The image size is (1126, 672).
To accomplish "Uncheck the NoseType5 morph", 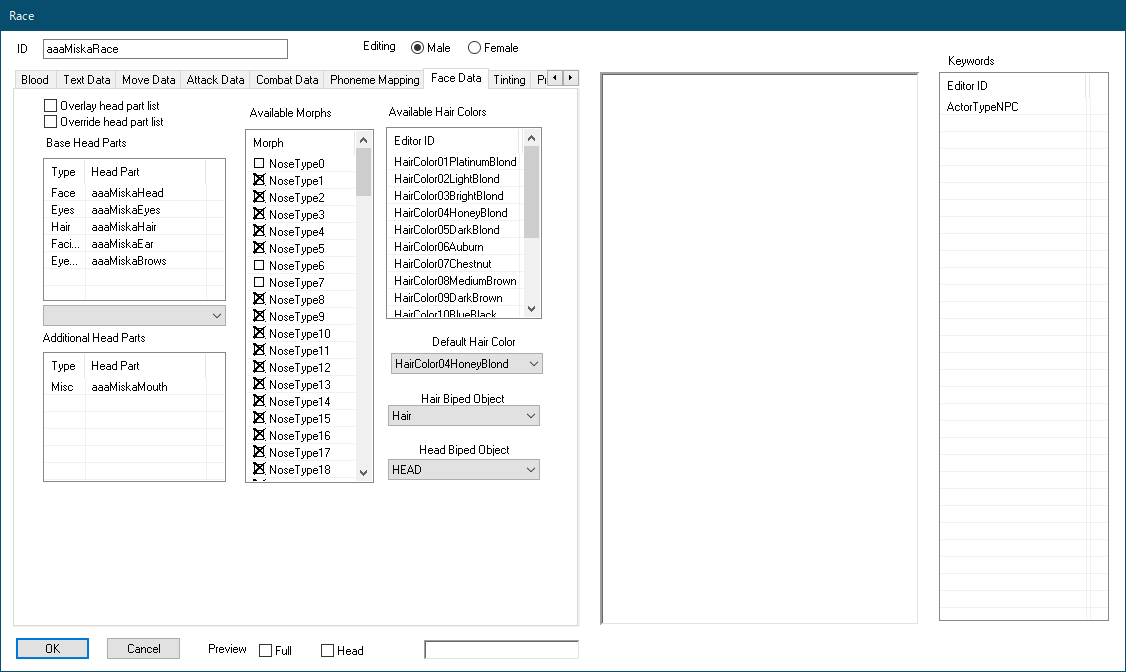I will coord(259,249).
